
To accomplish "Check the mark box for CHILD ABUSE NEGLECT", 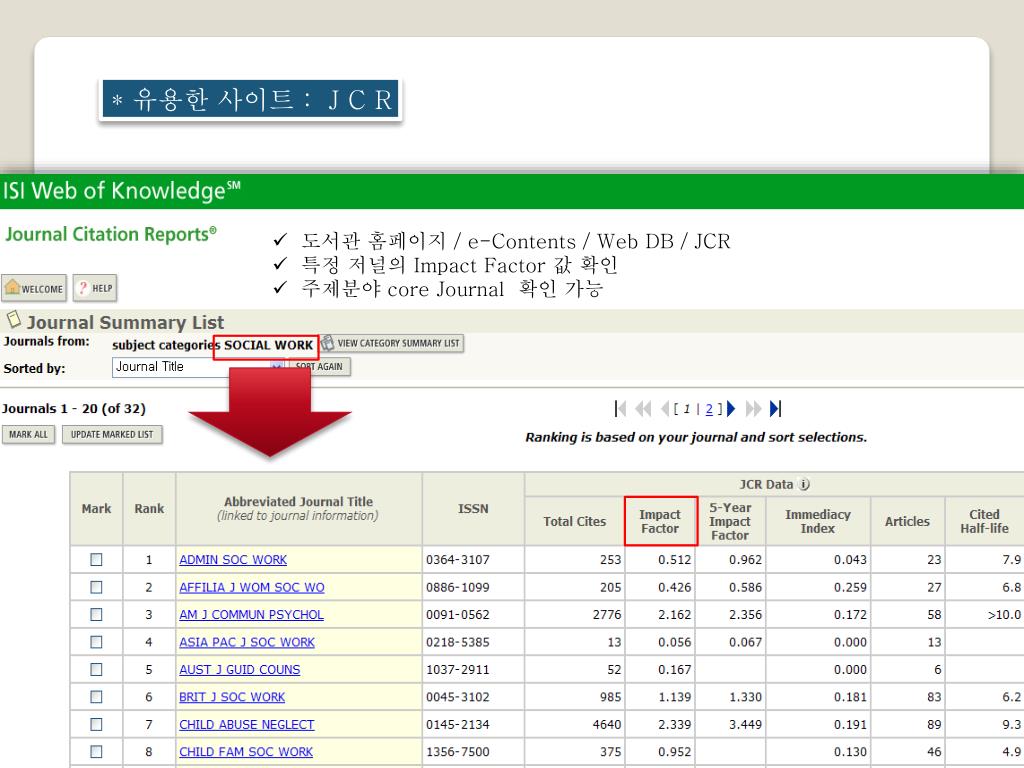I will point(96,724).
